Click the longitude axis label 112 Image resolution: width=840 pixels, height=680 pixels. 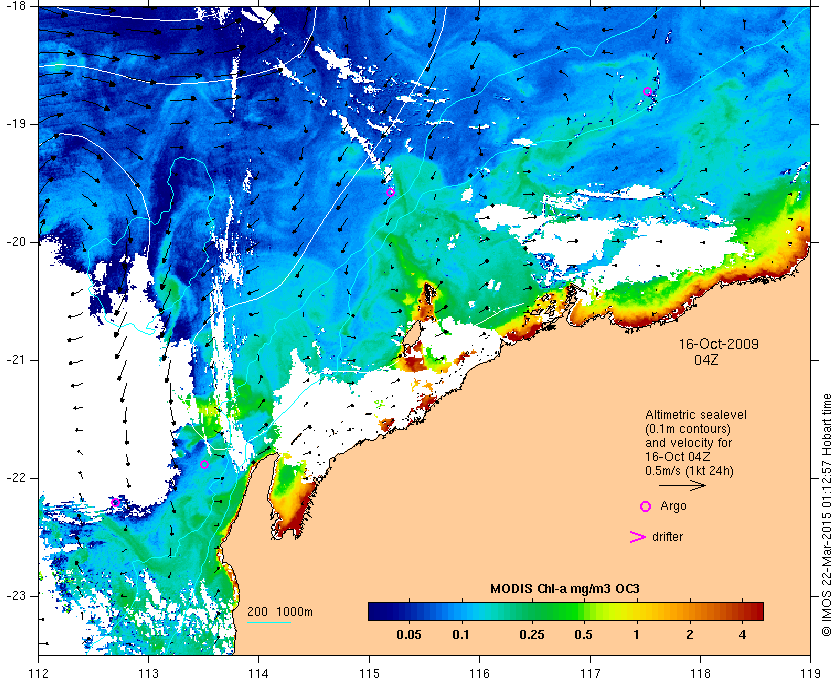pyautogui.click(x=39, y=673)
